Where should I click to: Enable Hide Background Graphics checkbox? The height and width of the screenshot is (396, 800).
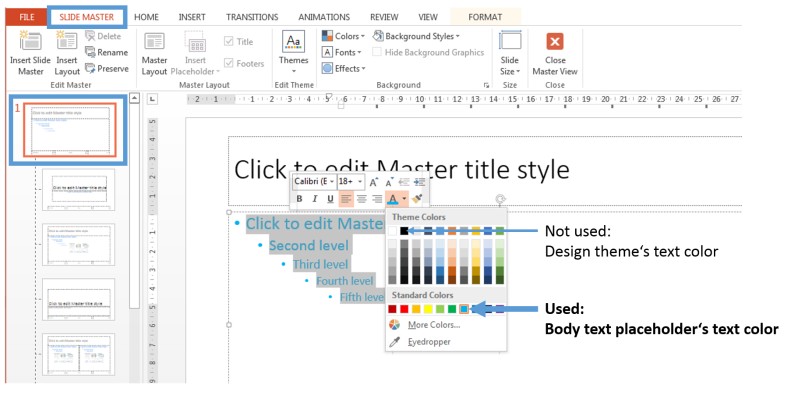[377, 52]
